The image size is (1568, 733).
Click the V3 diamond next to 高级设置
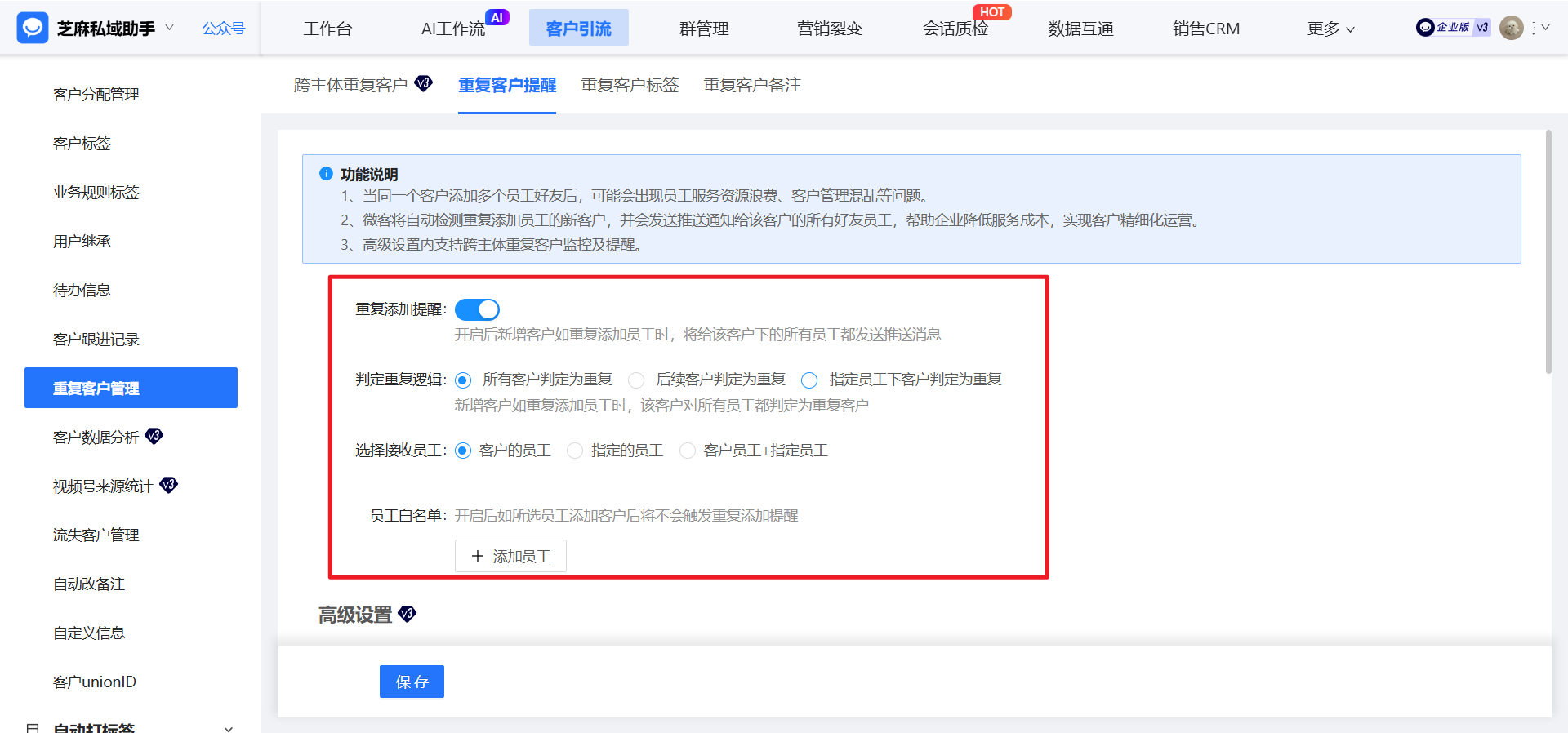tap(407, 614)
